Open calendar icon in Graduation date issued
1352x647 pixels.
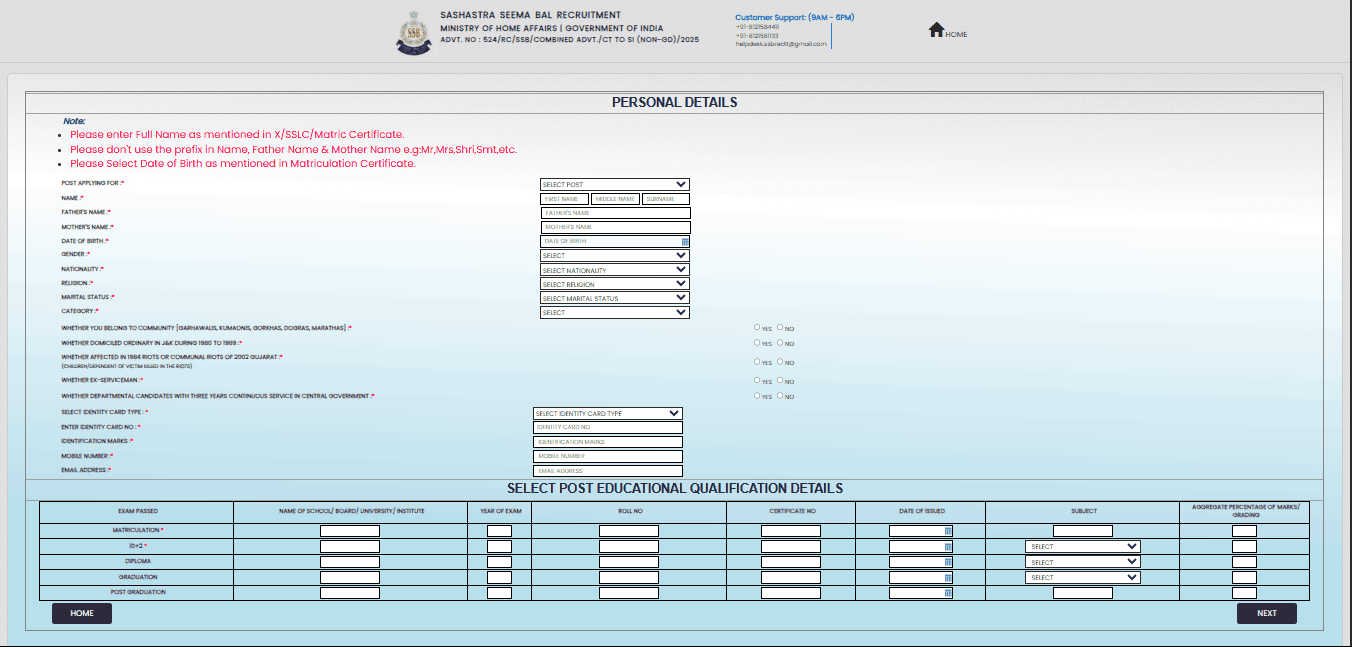click(948, 577)
